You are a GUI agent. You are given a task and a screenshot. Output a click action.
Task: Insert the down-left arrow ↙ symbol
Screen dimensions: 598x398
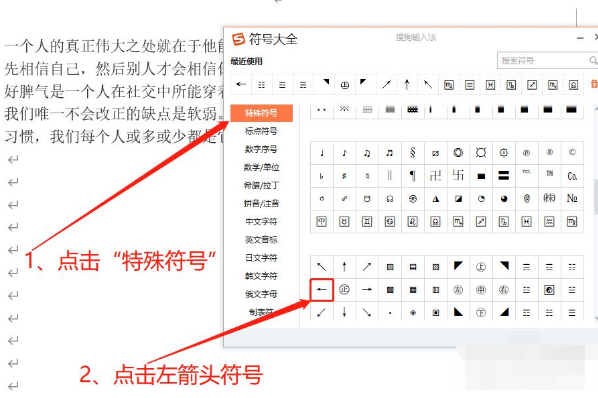click(322, 312)
